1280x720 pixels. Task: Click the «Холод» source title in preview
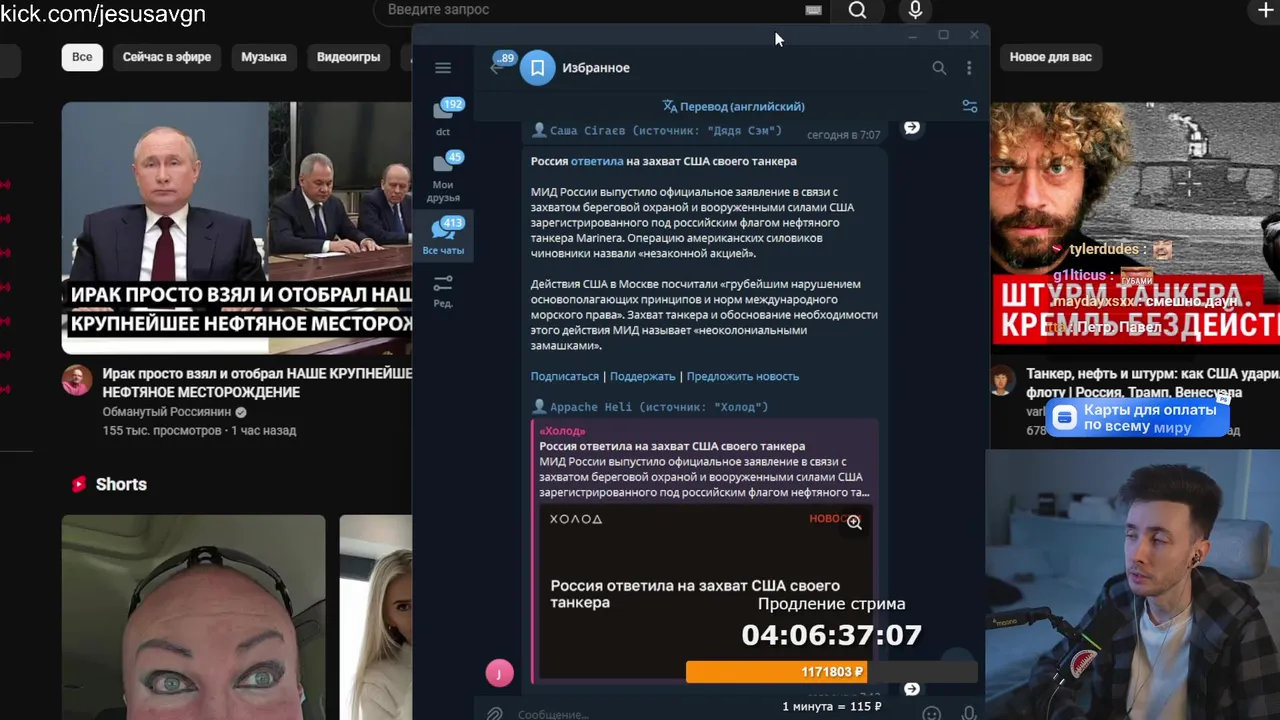562,431
